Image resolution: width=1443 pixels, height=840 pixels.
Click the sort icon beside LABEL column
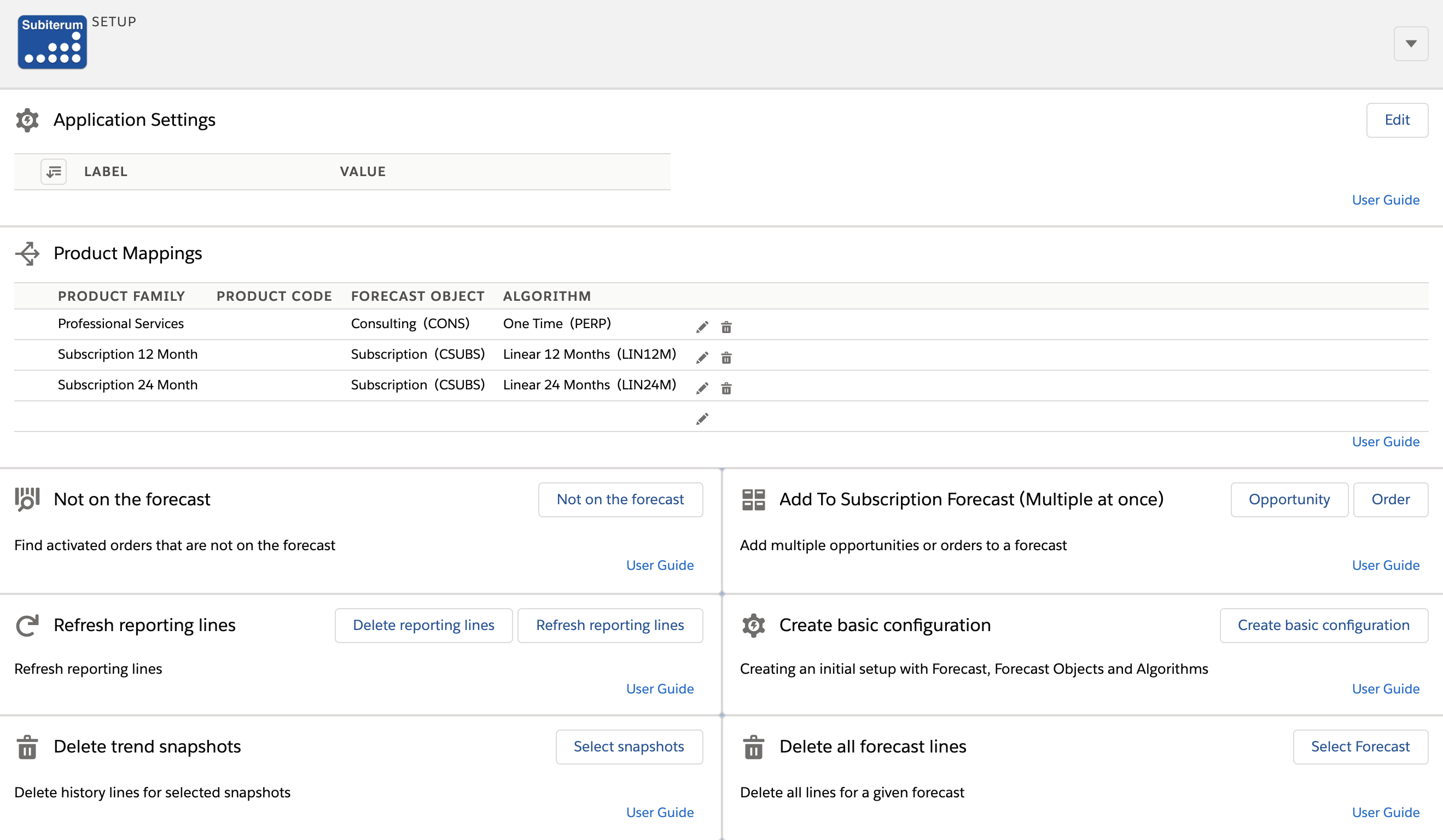[x=54, y=171]
